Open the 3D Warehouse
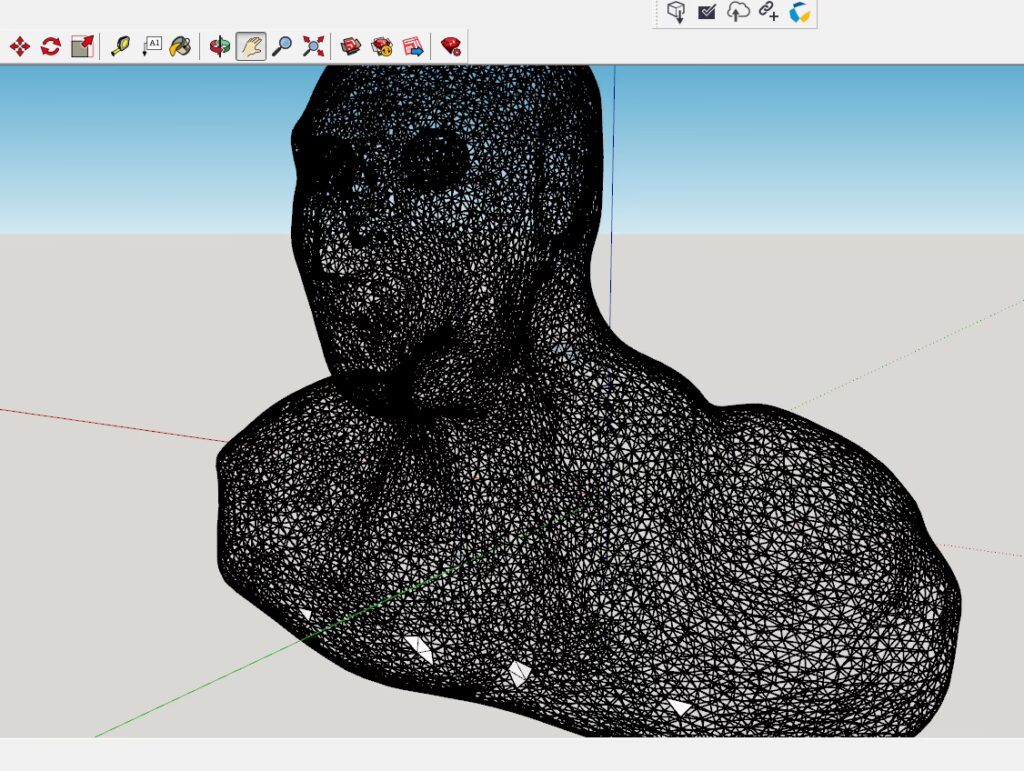The width and height of the screenshot is (1024, 771). (x=350, y=46)
